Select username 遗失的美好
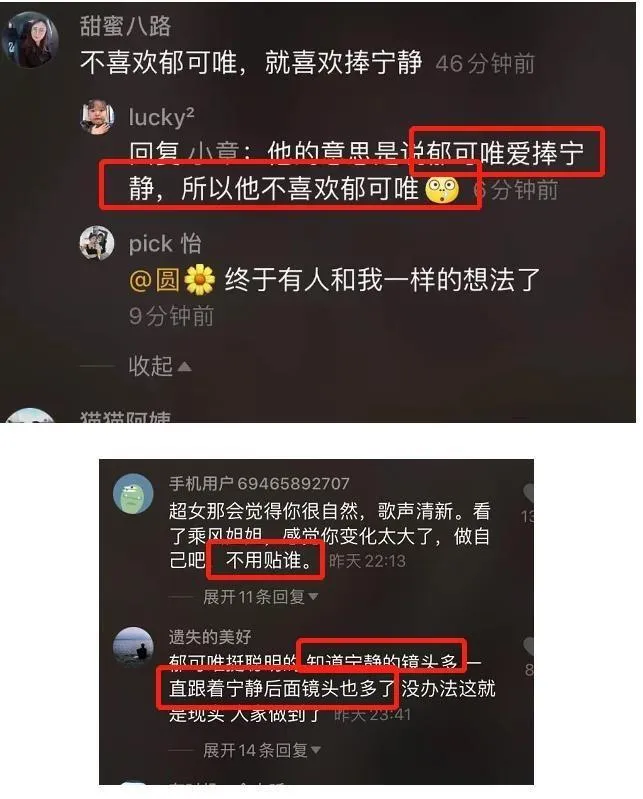The image size is (643, 799). click(x=210, y=636)
